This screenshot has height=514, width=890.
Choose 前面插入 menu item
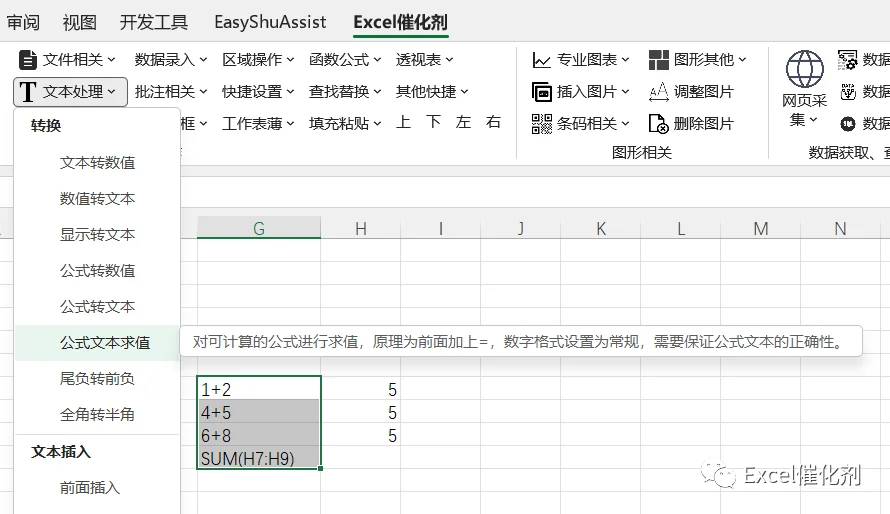click(x=97, y=488)
